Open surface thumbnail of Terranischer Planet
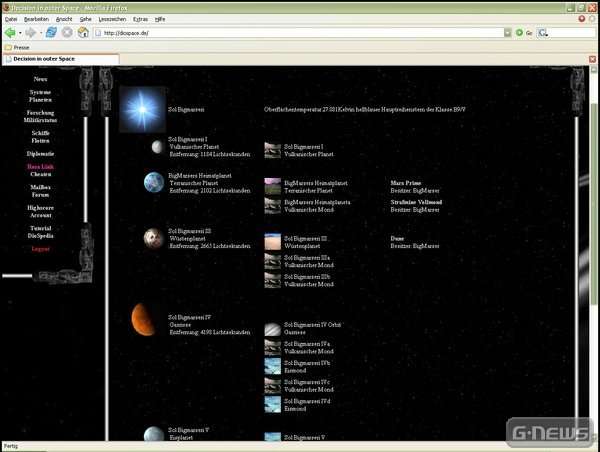 click(272, 186)
